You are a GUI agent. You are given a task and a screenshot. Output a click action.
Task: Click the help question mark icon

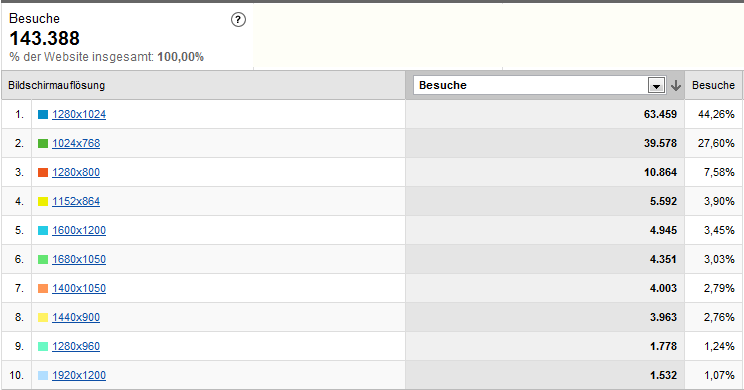[x=238, y=20]
